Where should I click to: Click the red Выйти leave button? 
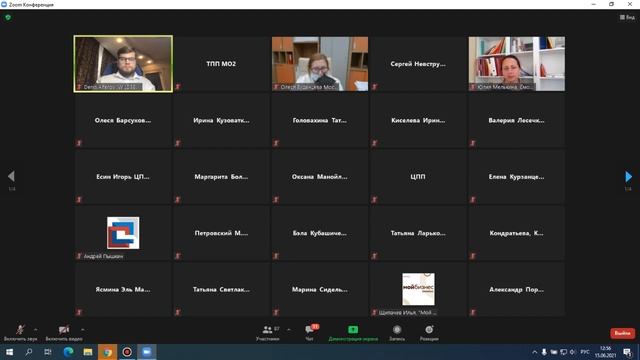[x=622, y=333]
